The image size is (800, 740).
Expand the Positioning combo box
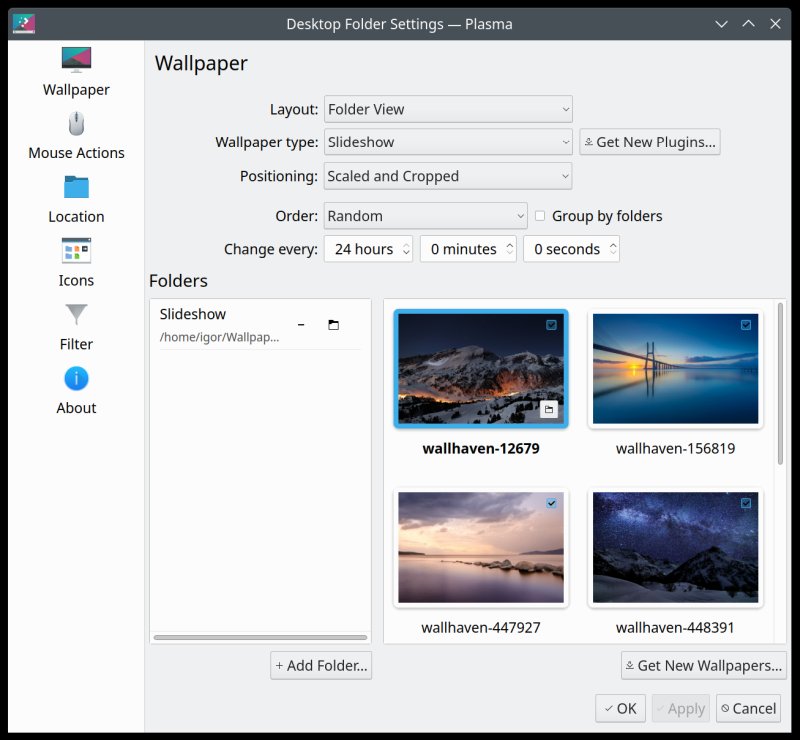pos(447,176)
